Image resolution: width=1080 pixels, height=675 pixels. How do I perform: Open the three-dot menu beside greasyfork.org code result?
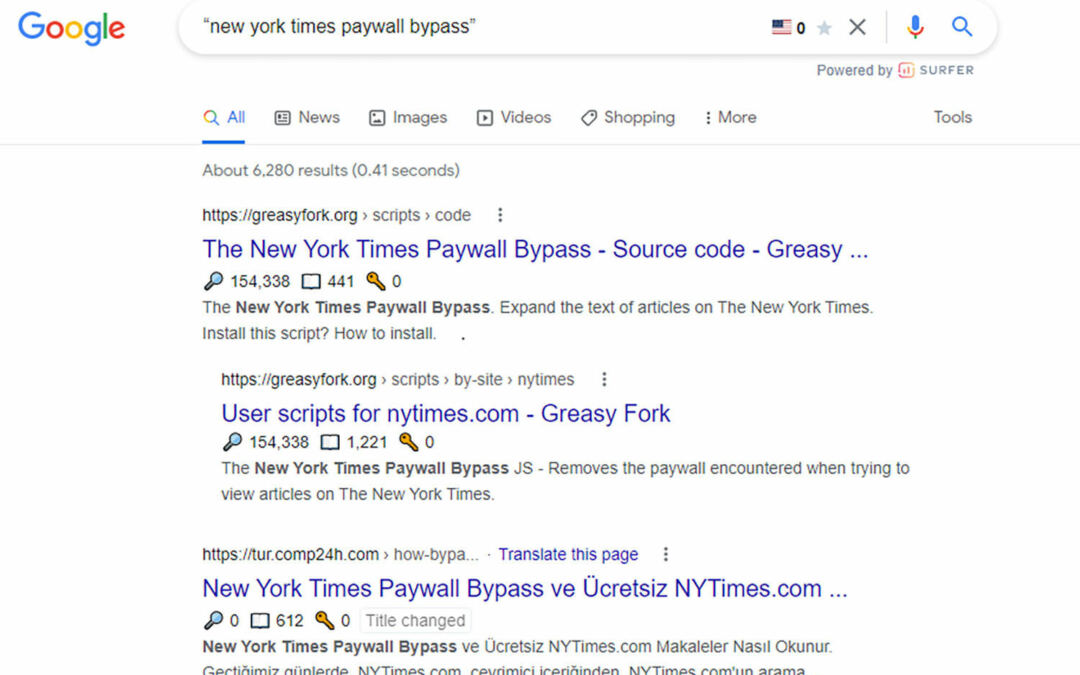tap(500, 215)
